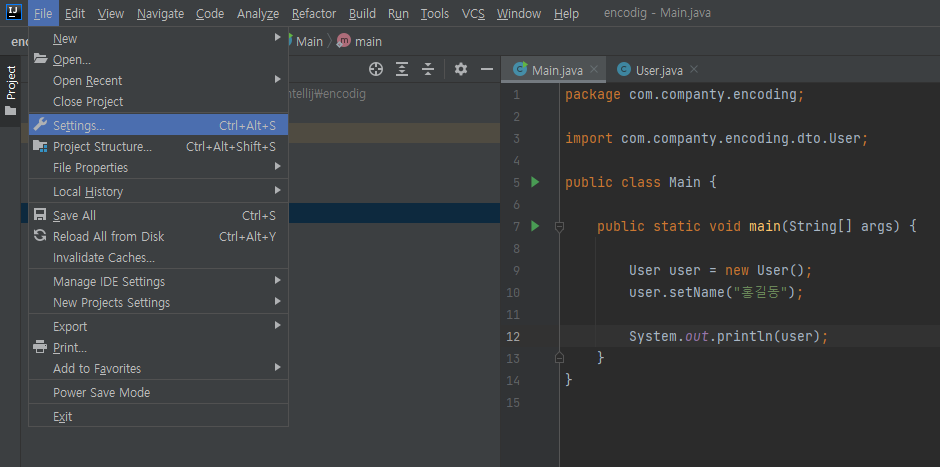Open the Navigate menu

pyautogui.click(x=160, y=13)
